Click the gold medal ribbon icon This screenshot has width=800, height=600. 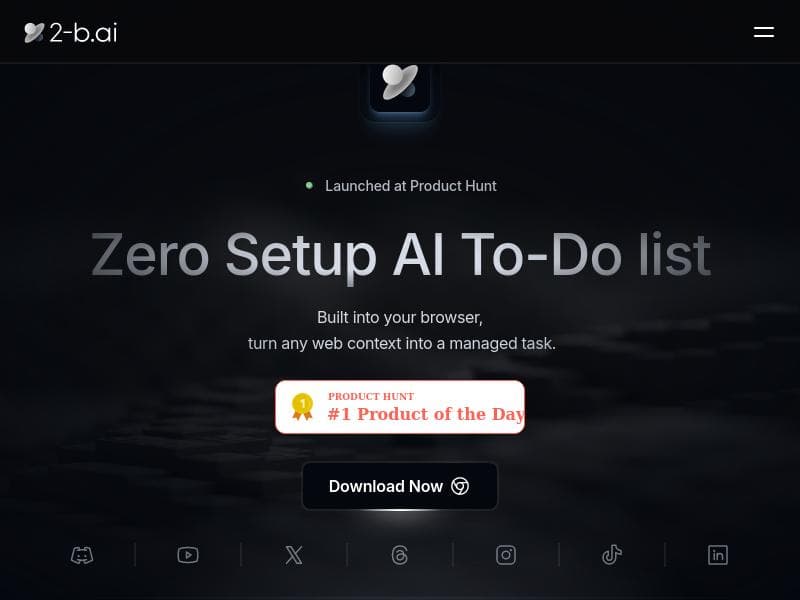point(302,407)
